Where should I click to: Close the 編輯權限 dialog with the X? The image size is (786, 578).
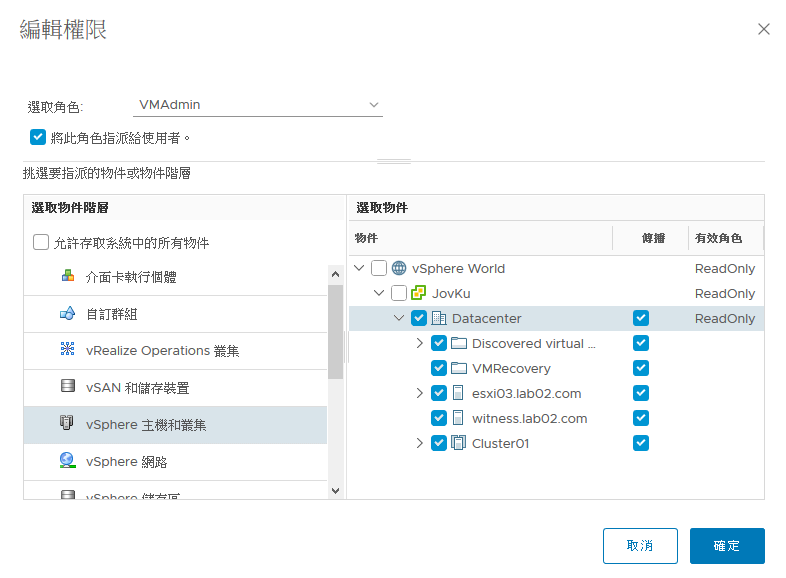pyautogui.click(x=764, y=29)
